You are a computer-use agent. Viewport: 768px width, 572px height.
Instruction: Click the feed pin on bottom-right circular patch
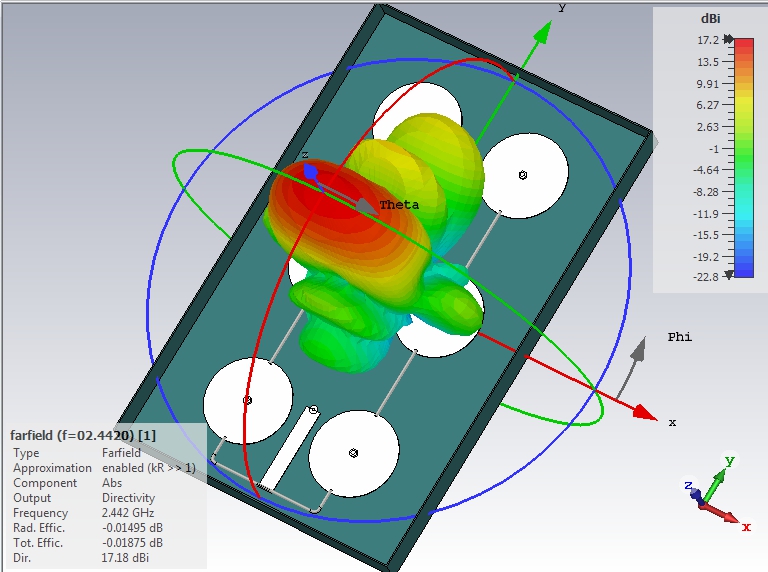tap(353, 453)
